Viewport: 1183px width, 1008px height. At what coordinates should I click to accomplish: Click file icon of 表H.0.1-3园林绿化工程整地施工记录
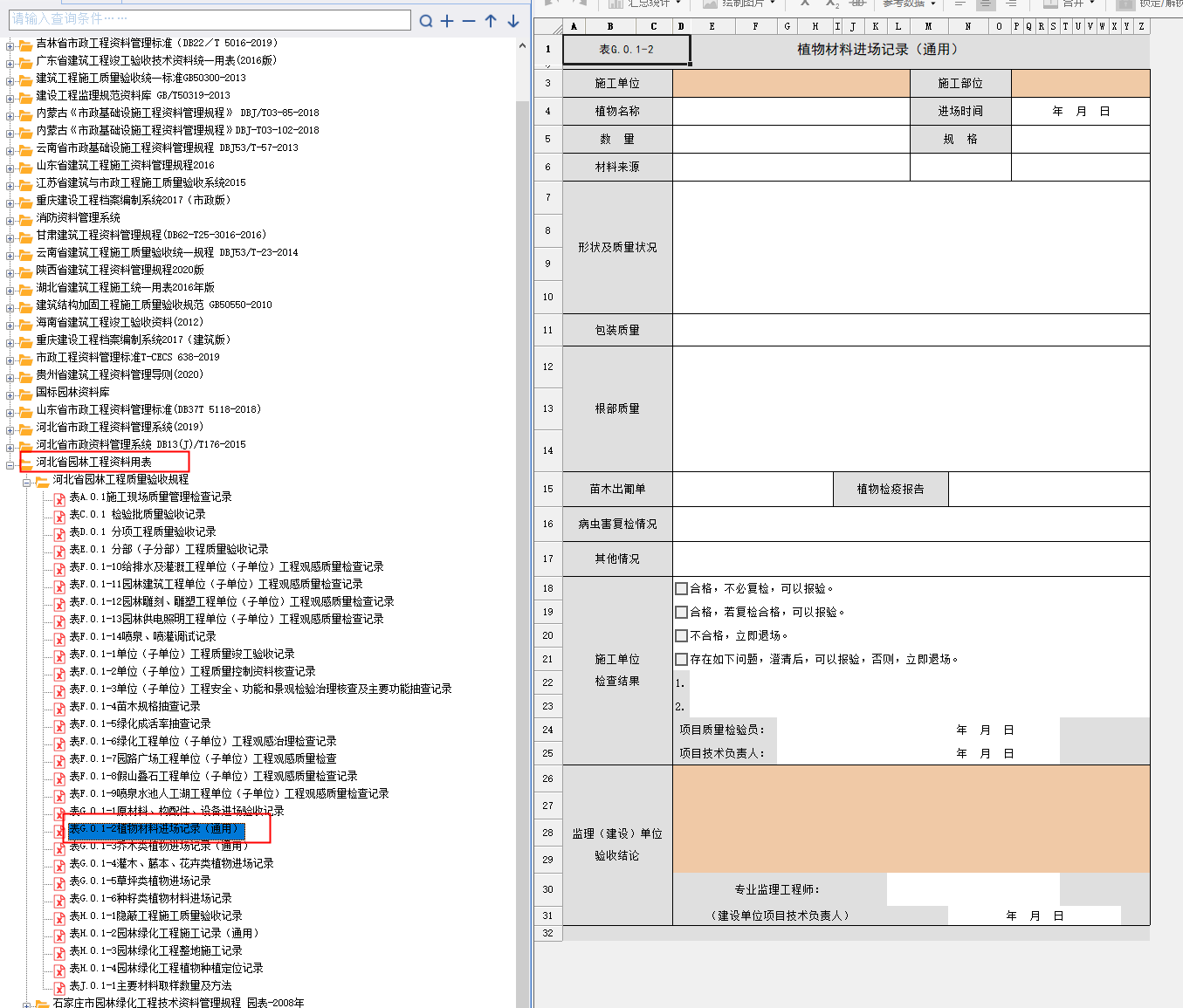pos(59,953)
